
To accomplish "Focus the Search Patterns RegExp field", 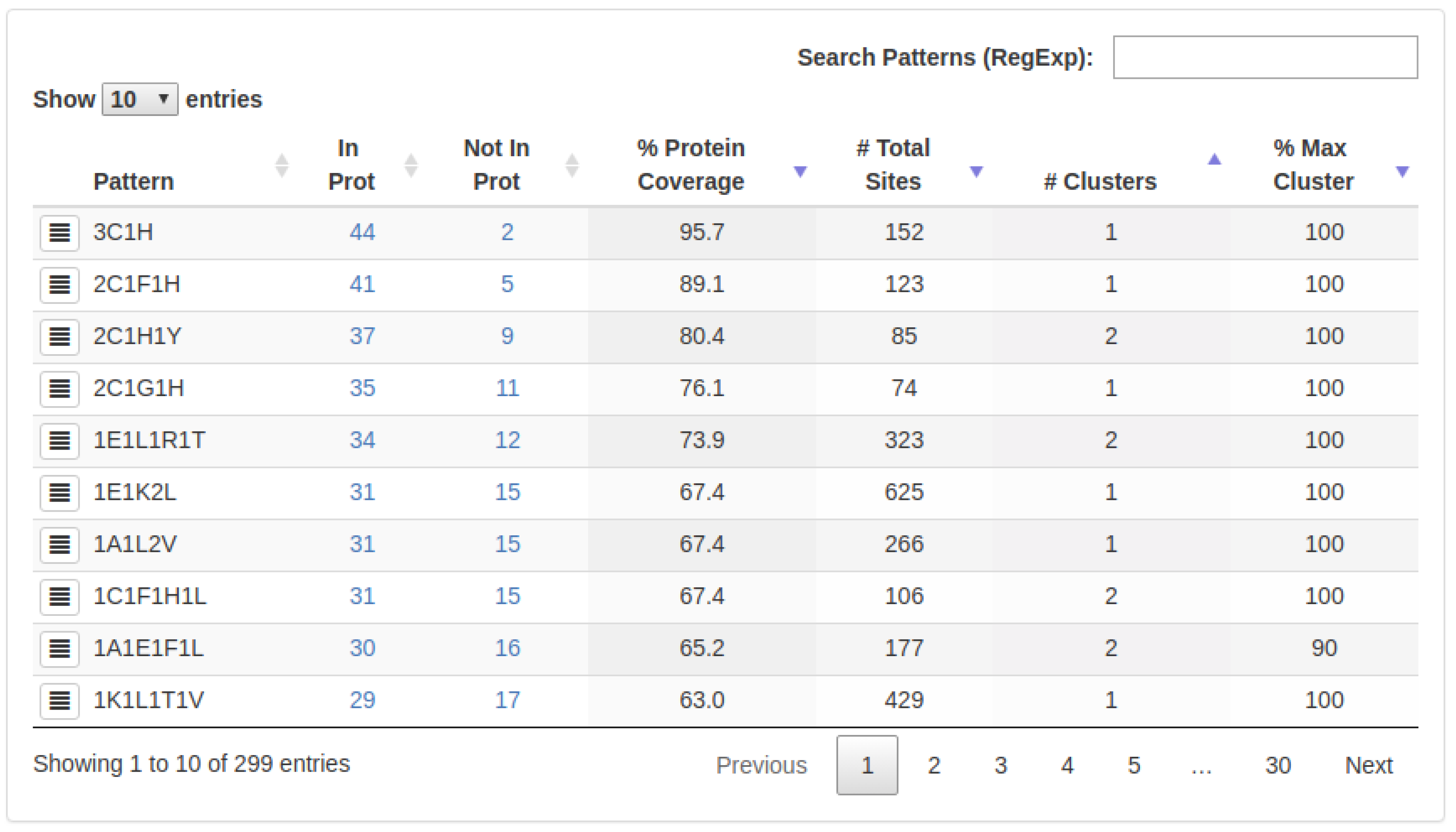I will click(x=1265, y=57).
